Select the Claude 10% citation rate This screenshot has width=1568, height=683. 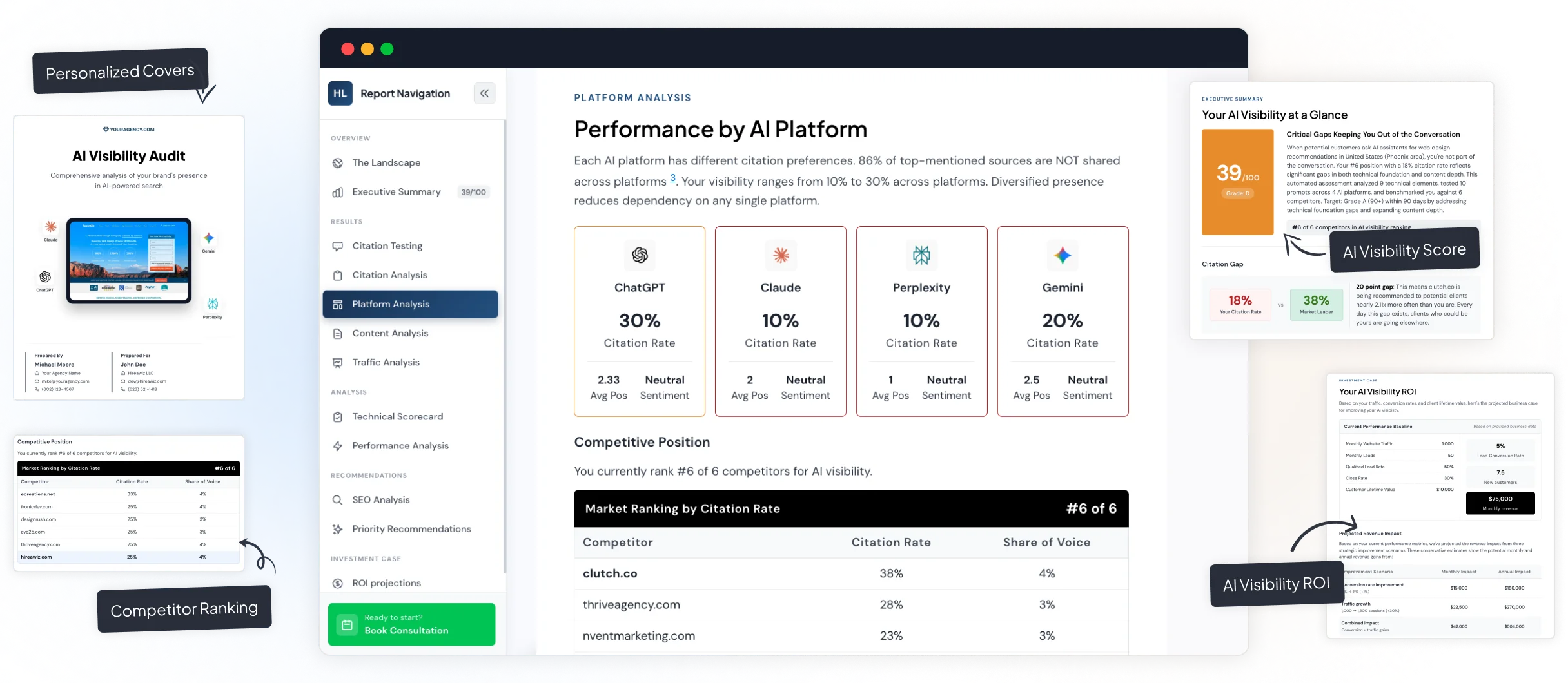pos(780,321)
